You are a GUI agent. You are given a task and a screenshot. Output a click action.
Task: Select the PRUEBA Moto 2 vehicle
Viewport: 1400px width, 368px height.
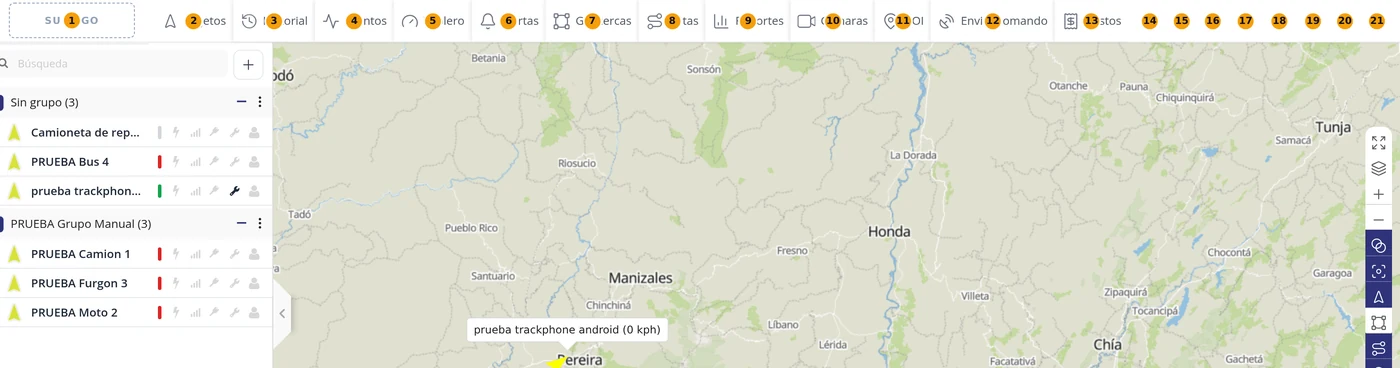(x=136, y=313)
